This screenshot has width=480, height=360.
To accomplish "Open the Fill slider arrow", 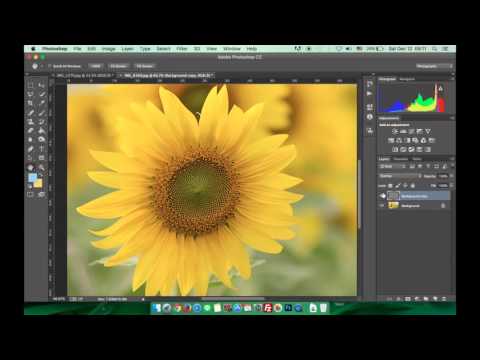I will [x=451, y=185].
